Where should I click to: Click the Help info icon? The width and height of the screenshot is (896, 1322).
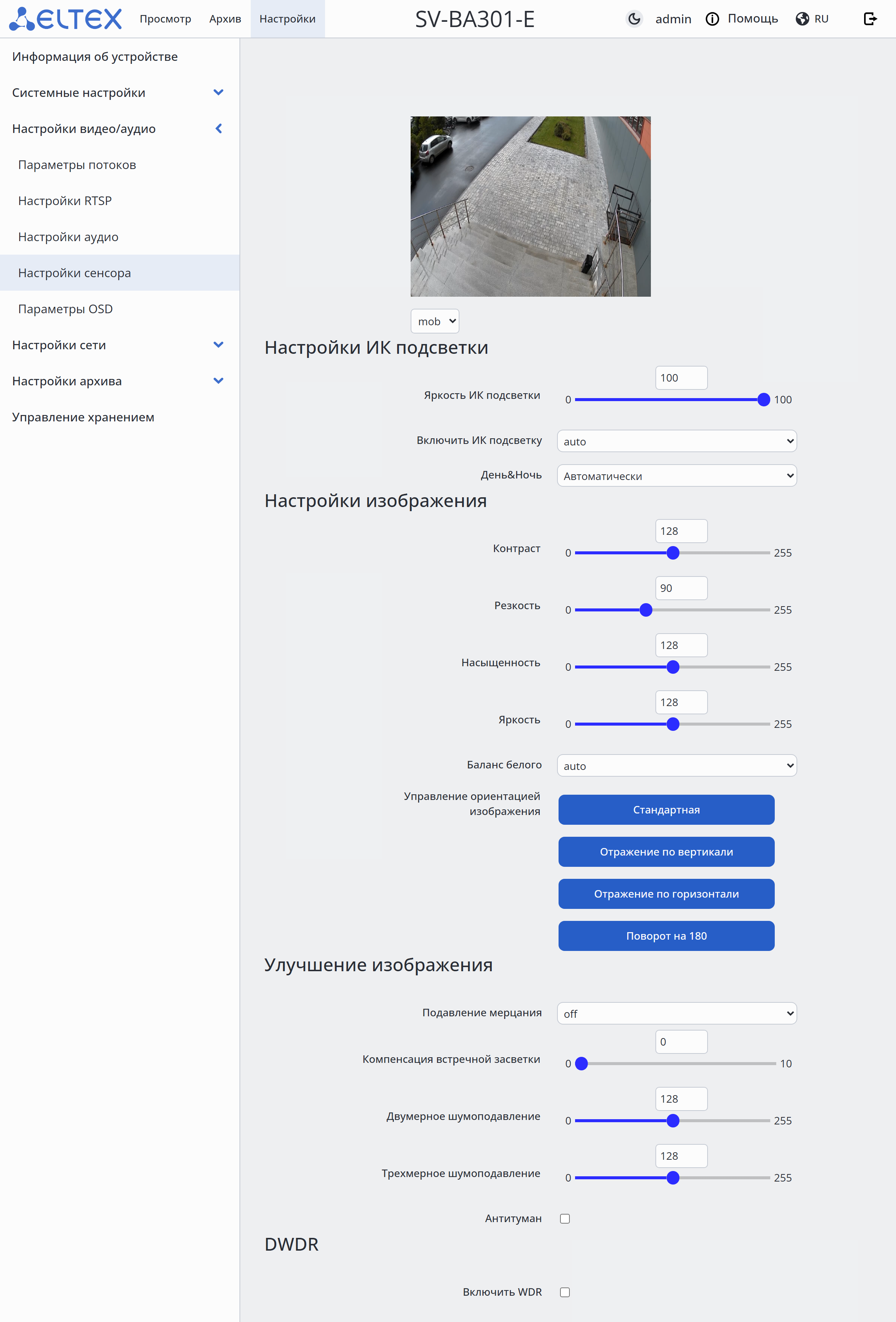[x=712, y=19]
